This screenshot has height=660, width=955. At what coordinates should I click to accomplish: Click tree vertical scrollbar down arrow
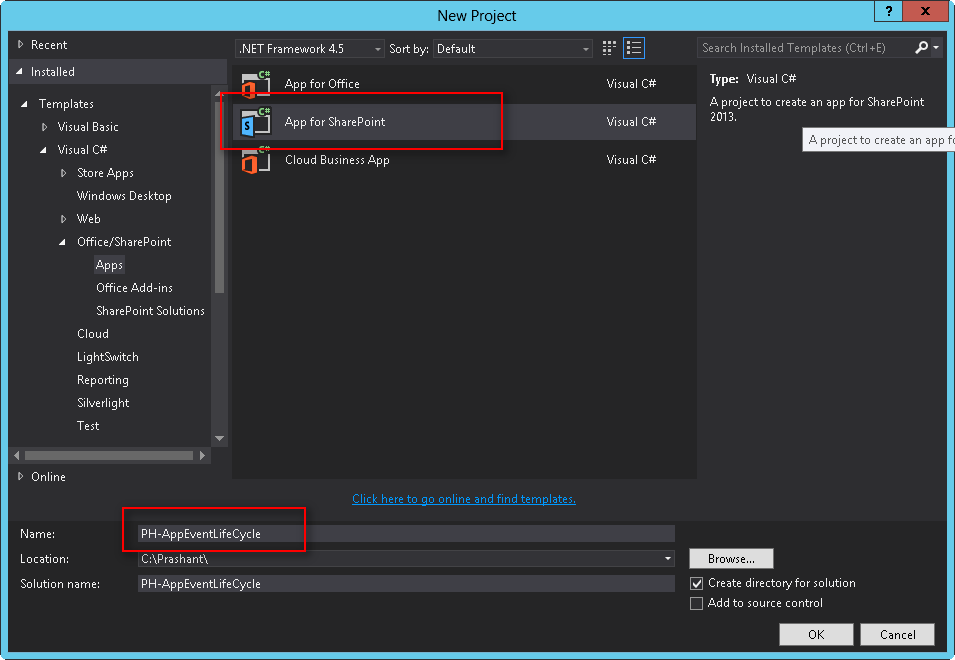click(x=220, y=438)
